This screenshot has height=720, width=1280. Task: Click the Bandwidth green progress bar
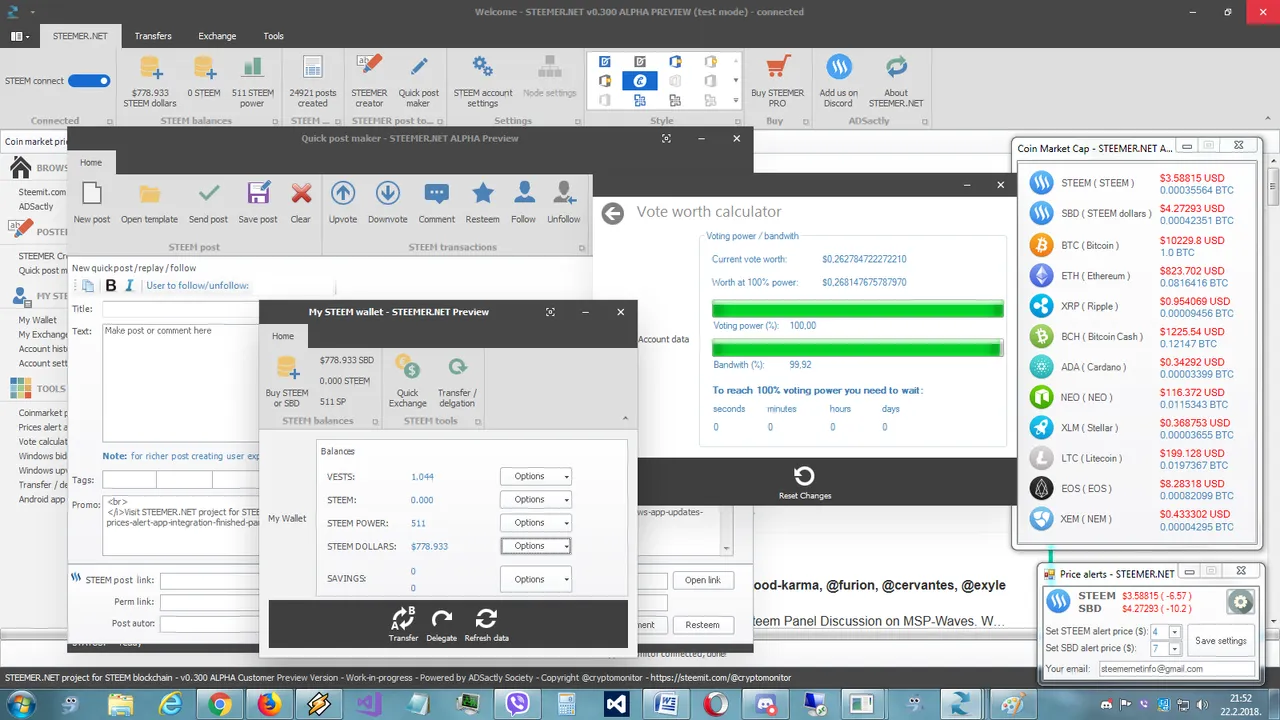857,348
